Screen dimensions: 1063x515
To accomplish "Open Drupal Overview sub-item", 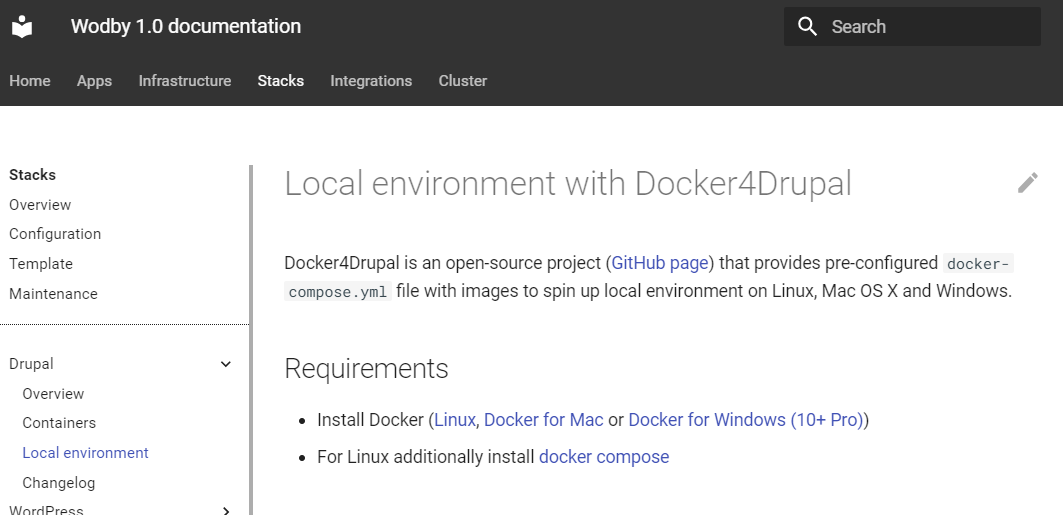I will click(x=53, y=394).
